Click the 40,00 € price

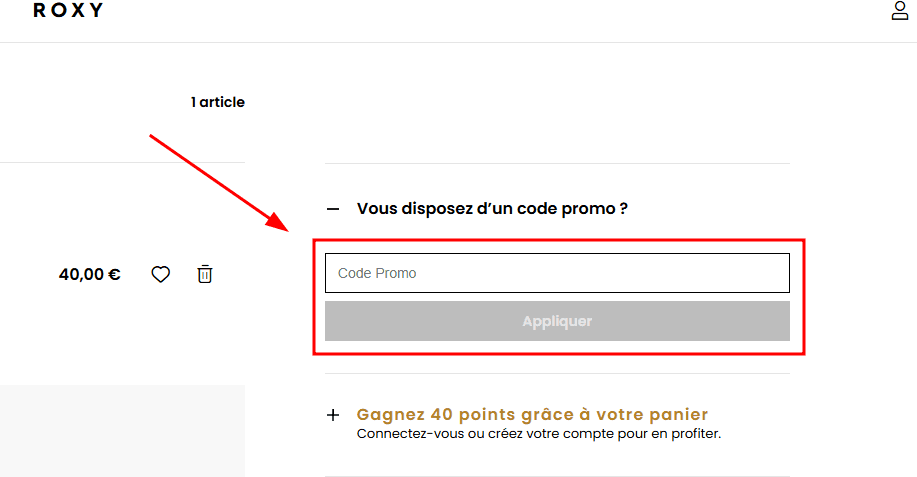pyautogui.click(x=90, y=274)
